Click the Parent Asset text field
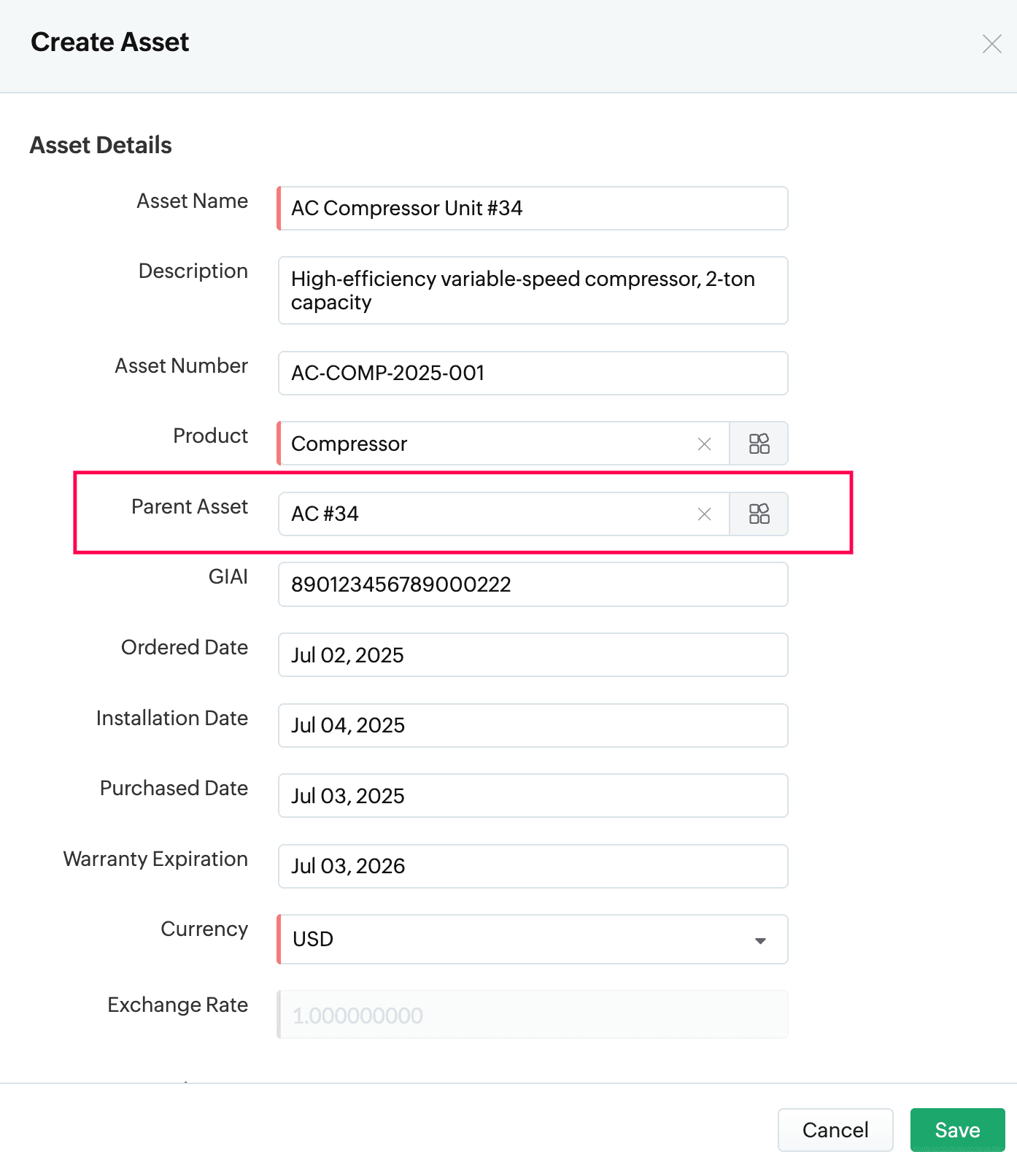Viewport: 1017px width, 1176px height. tap(485, 514)
